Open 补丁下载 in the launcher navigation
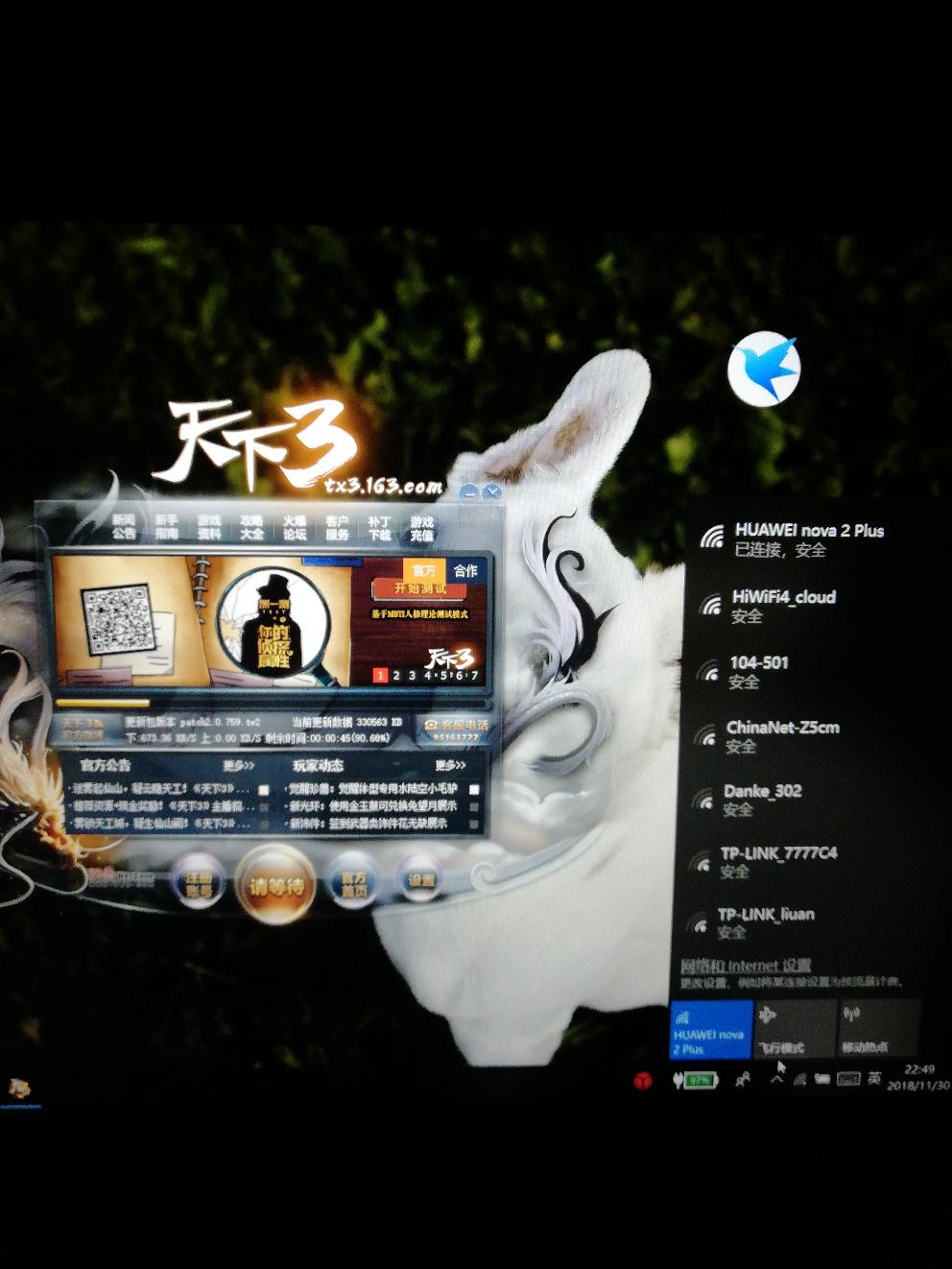 380,527
